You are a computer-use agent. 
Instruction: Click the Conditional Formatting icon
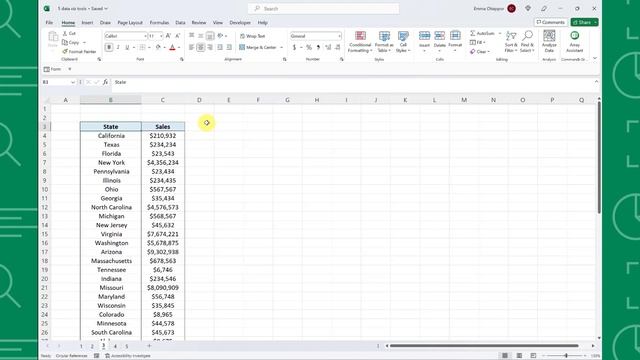pyautogui.click(x=360, y=36)
